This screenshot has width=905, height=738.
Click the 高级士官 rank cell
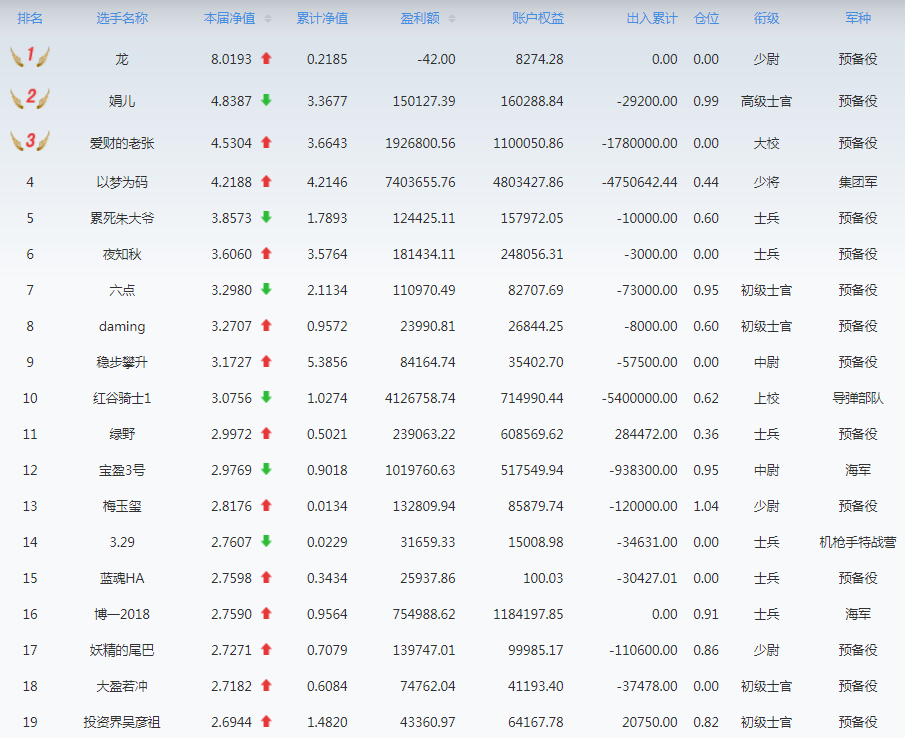(766, 101)
